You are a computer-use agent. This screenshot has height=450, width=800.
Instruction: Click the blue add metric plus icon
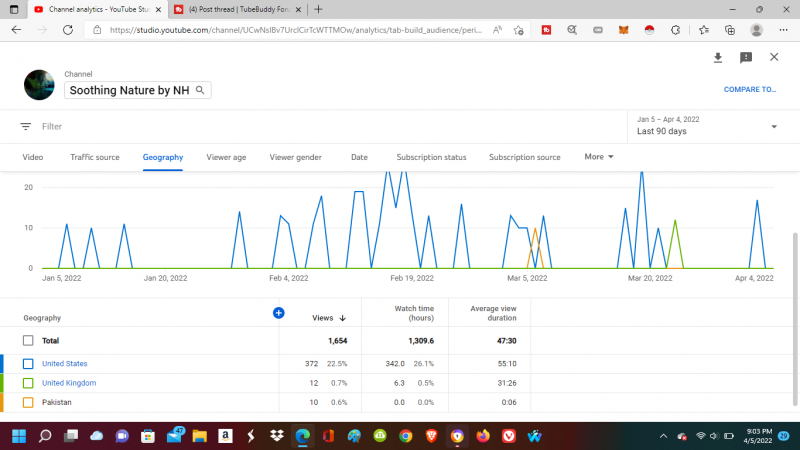coord(279,313)
